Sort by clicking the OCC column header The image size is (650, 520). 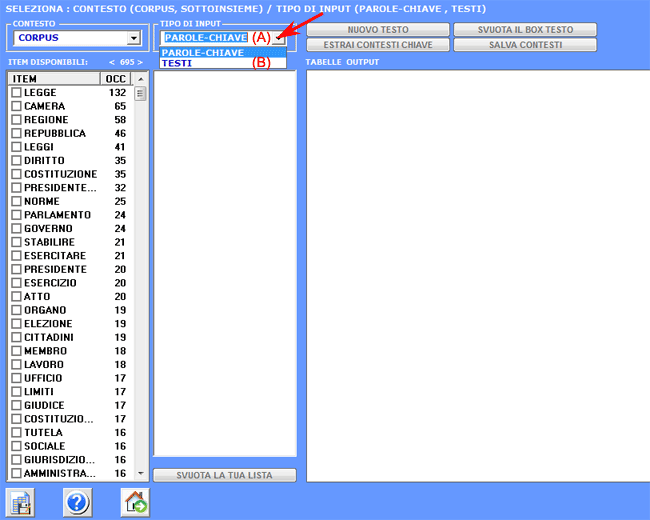pos(116,78)
